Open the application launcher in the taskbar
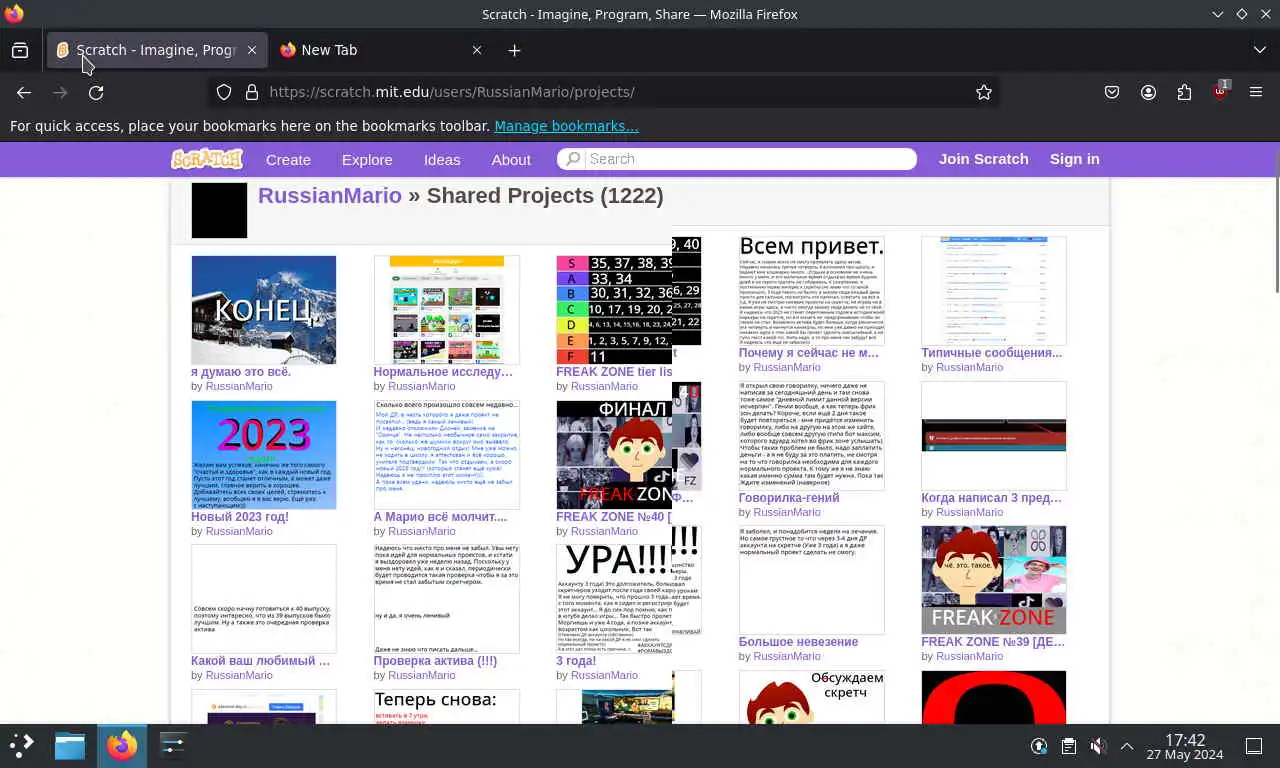This screenshot has height=768, width=1280. (x=22, y=746)
